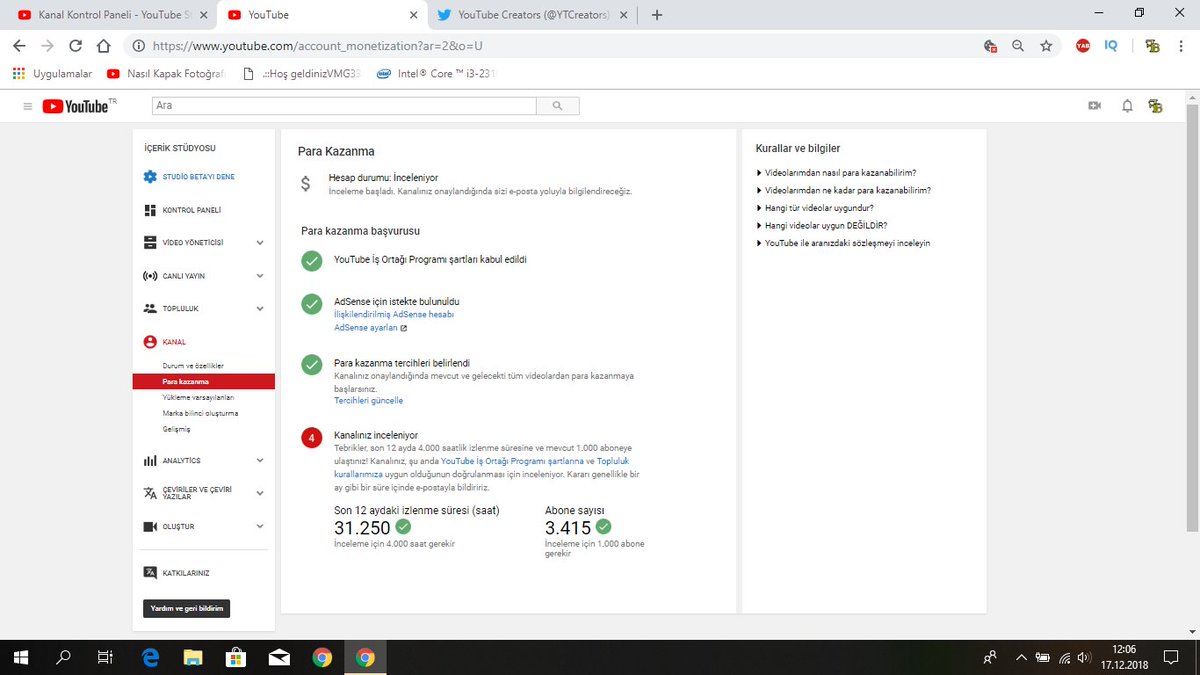Expand the Canlı Yayın section chevron
Screen dimensions: 1200x675
[260, 275]
